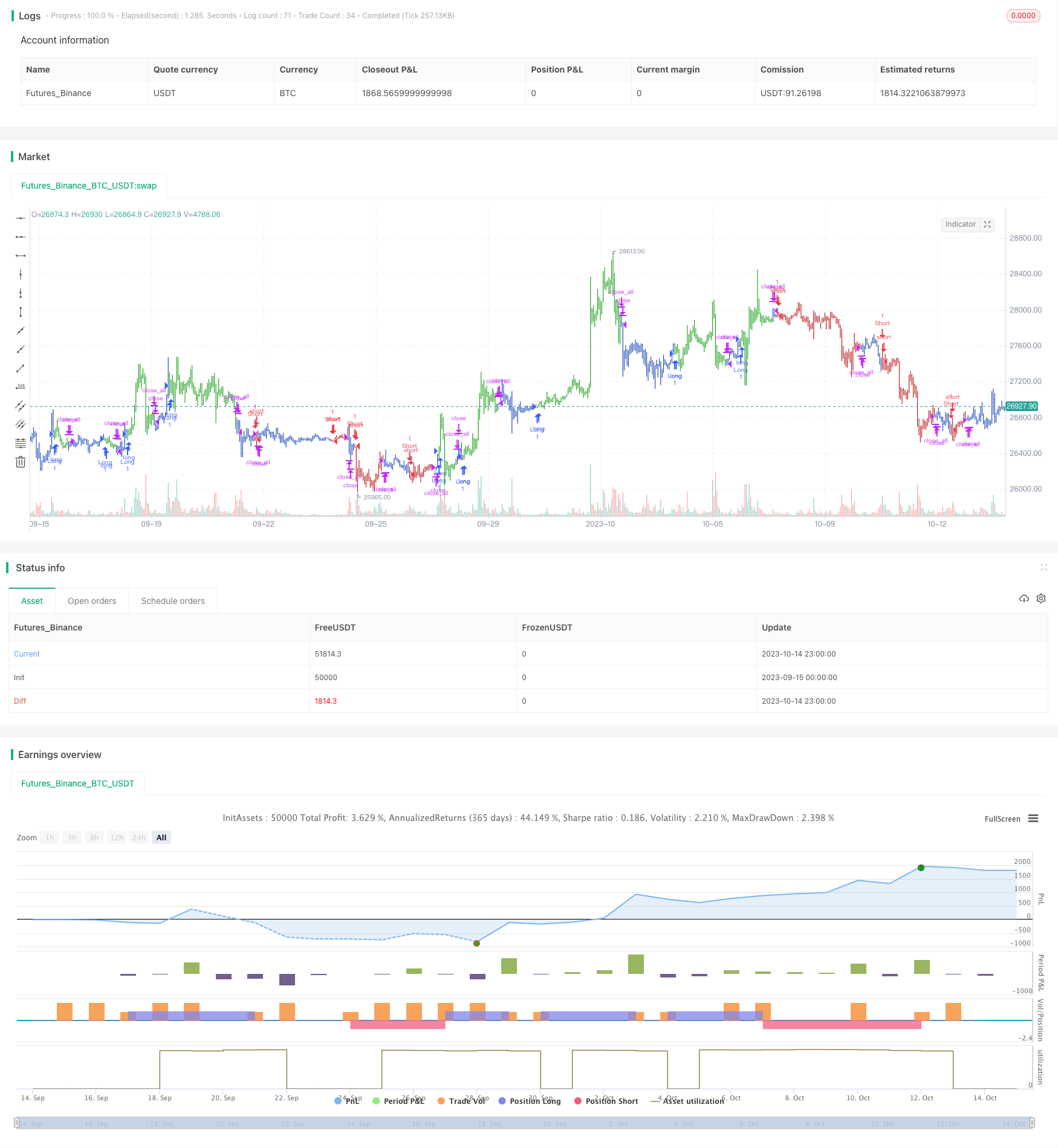Toggle the Position Long legend item

coord(530,1101)
